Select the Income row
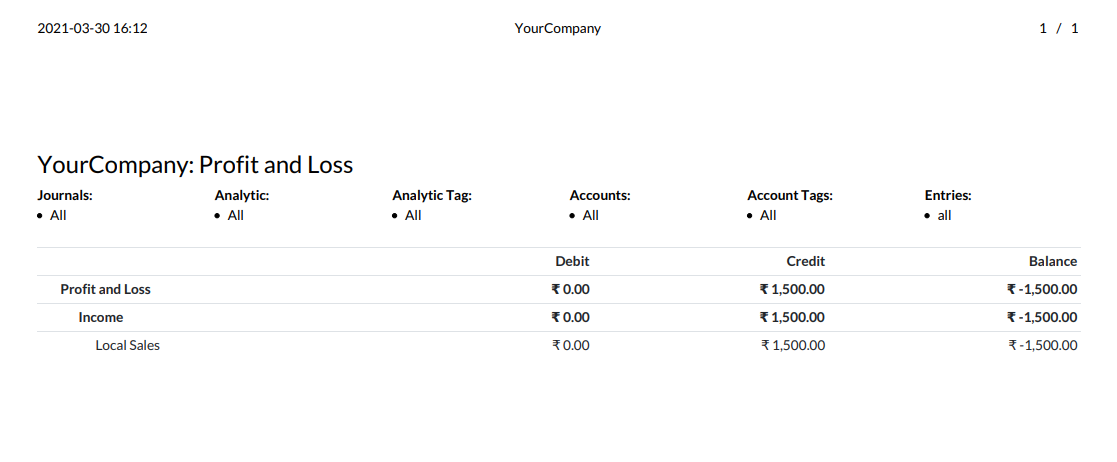 (x=558, y=317)
